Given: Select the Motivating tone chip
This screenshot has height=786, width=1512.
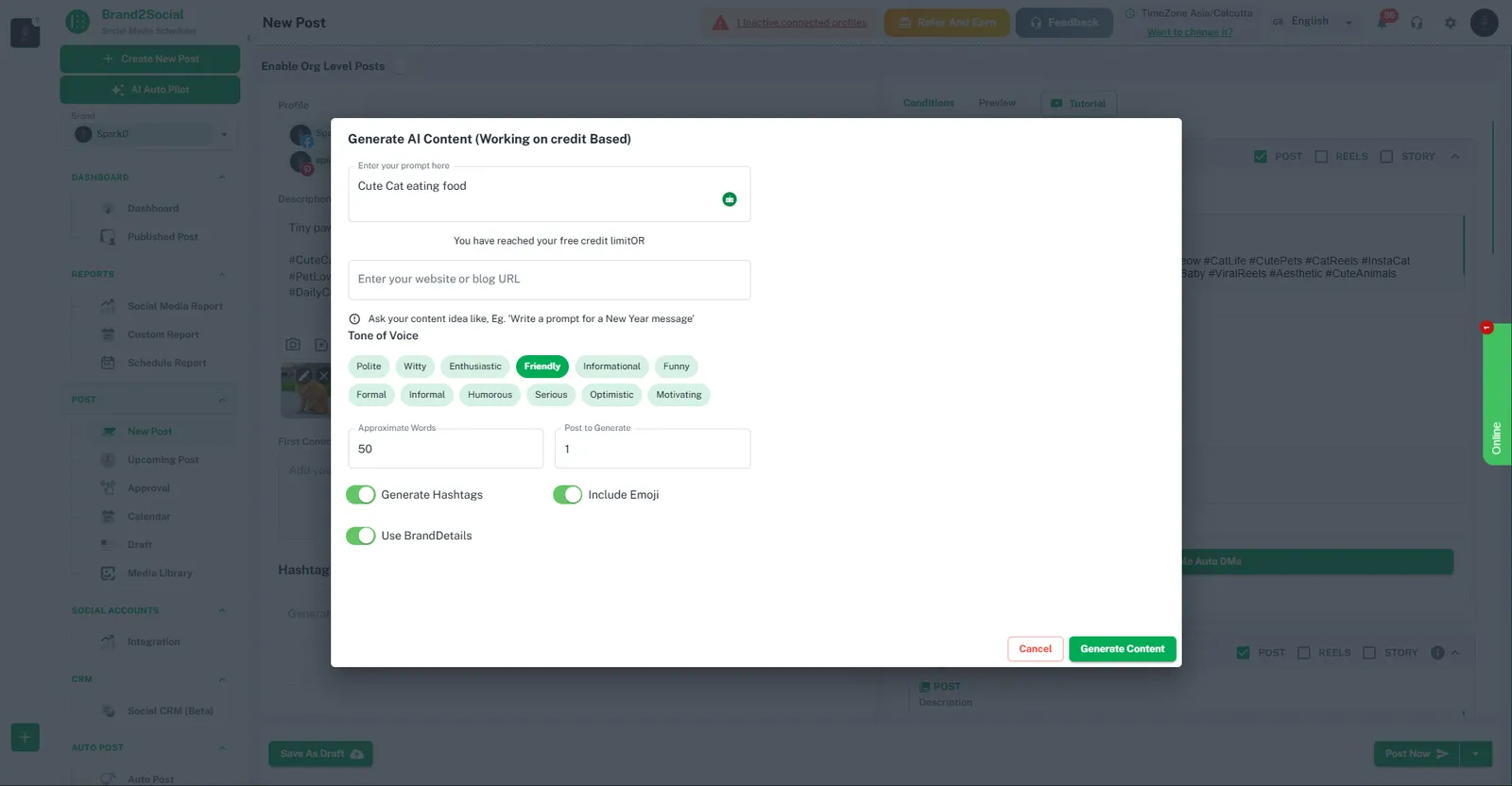Looking at the screenshot, I should tap(679, 395).
